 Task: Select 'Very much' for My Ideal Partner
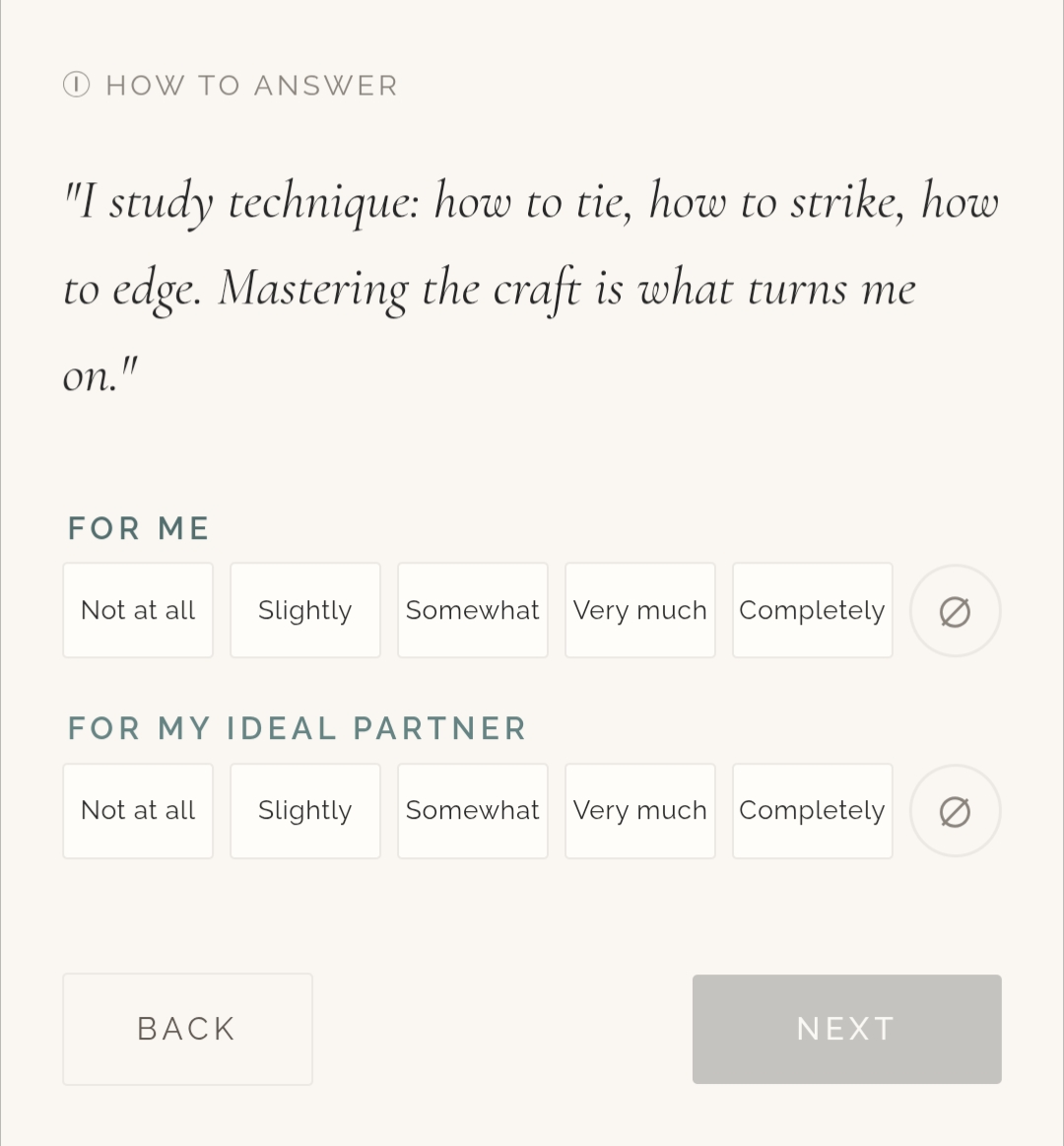click(640, 811)
